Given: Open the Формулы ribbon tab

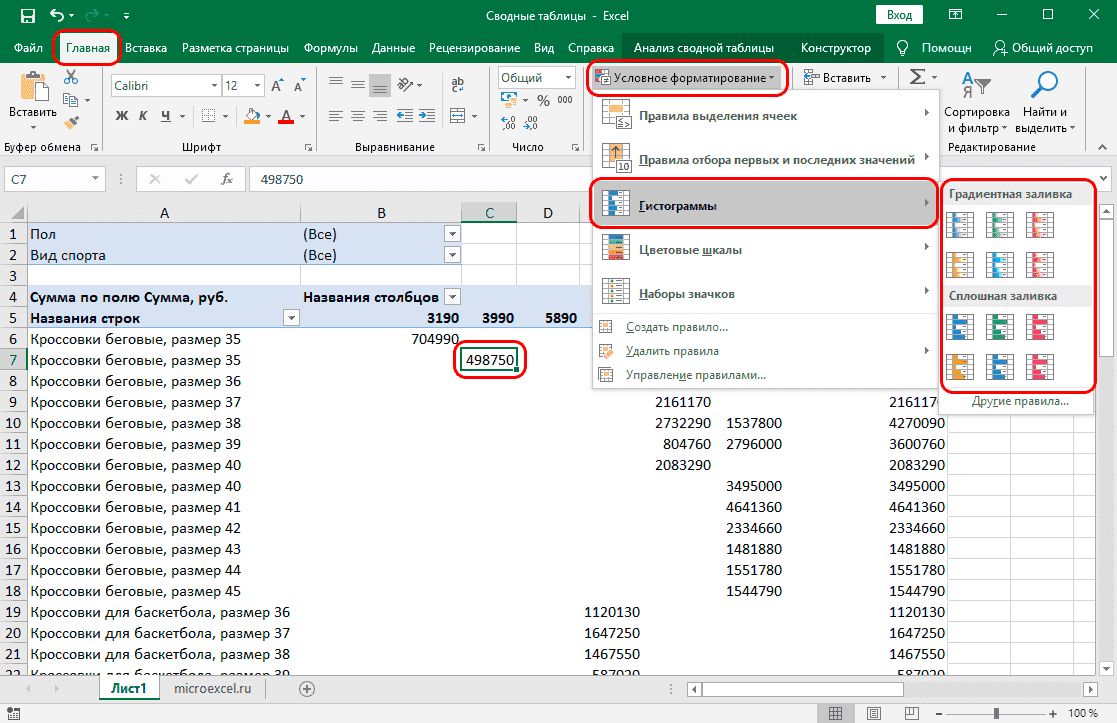Looking at the screenshot, I should pos(331,48).
